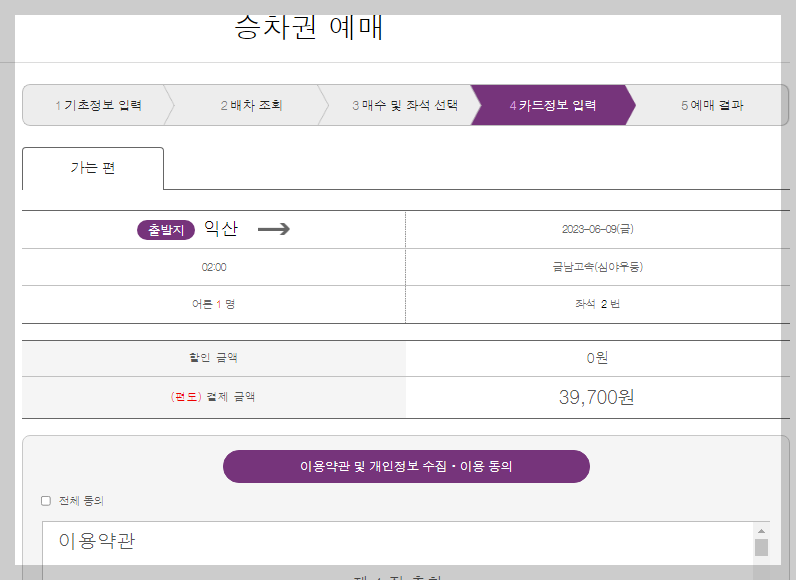Select the 가는 편 tab
The width and height of the screenshot is (796, 580).
93,168
